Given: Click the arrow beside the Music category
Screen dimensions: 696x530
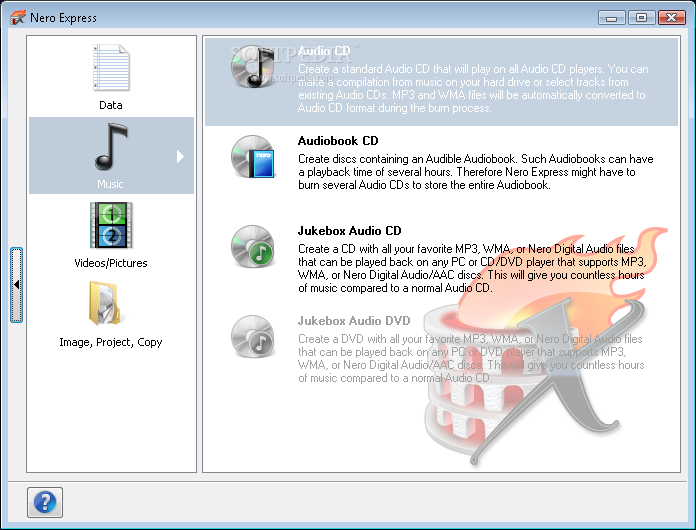Looking at the screenshot, I should pyautogui.click(x=180, y=156).
